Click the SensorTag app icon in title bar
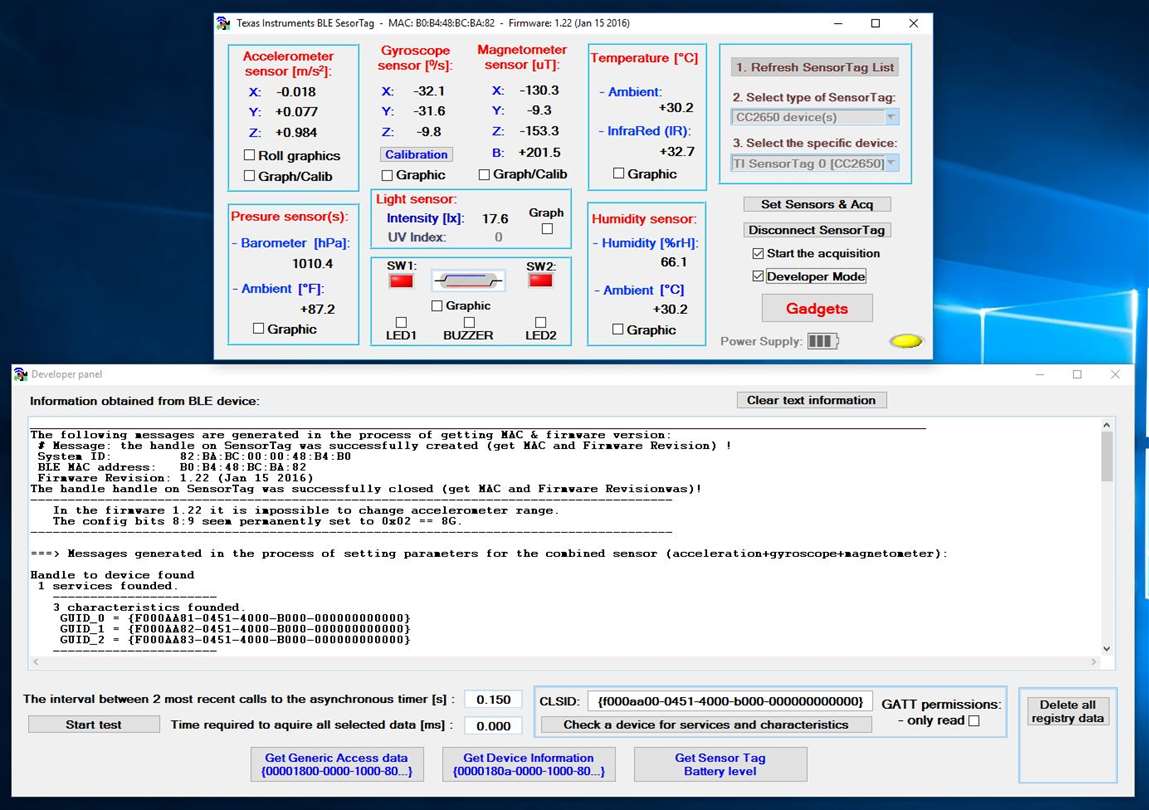This screenshot has height=810, width=1149. [x=223, y=23]
